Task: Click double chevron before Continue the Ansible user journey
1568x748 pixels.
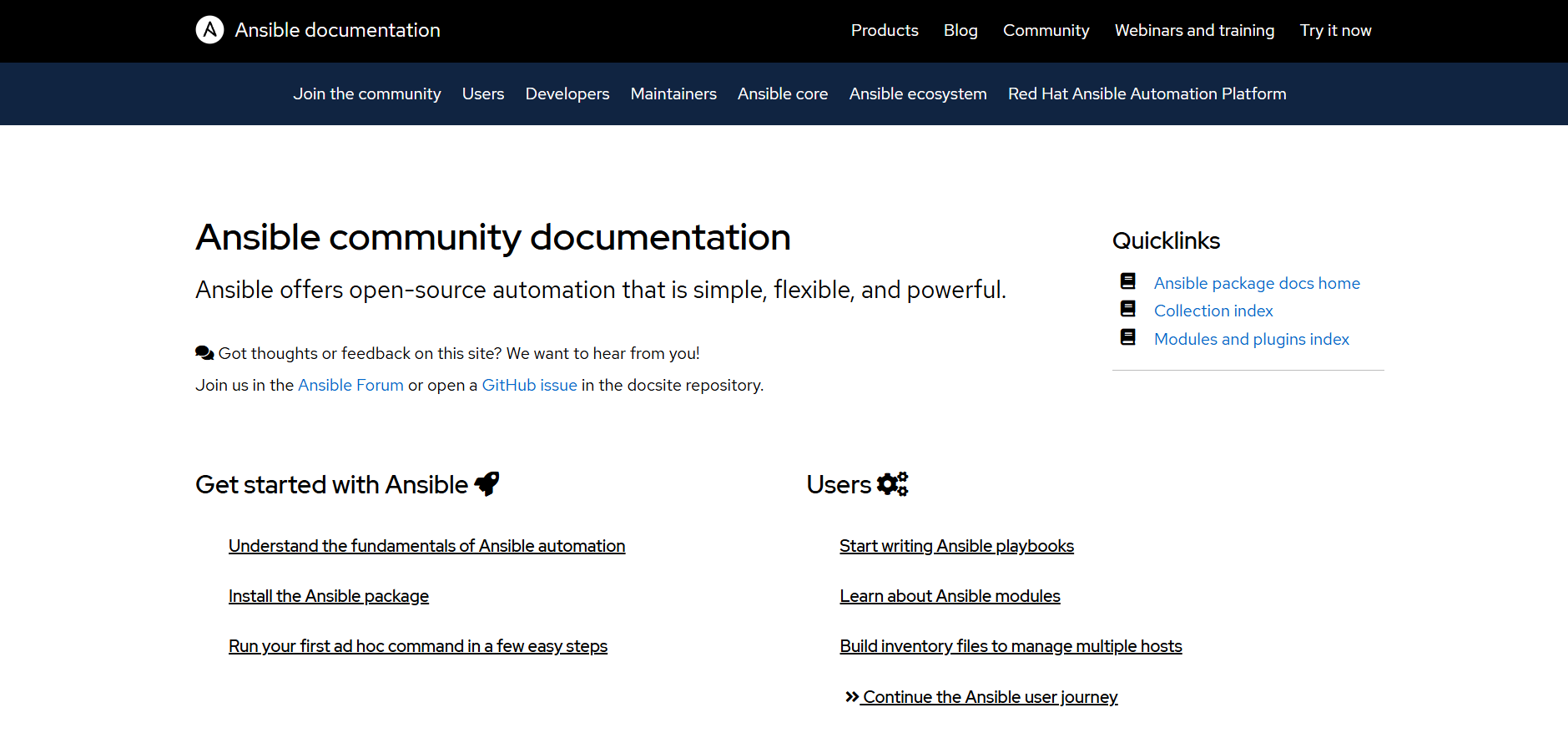Action: pos(851,697)
